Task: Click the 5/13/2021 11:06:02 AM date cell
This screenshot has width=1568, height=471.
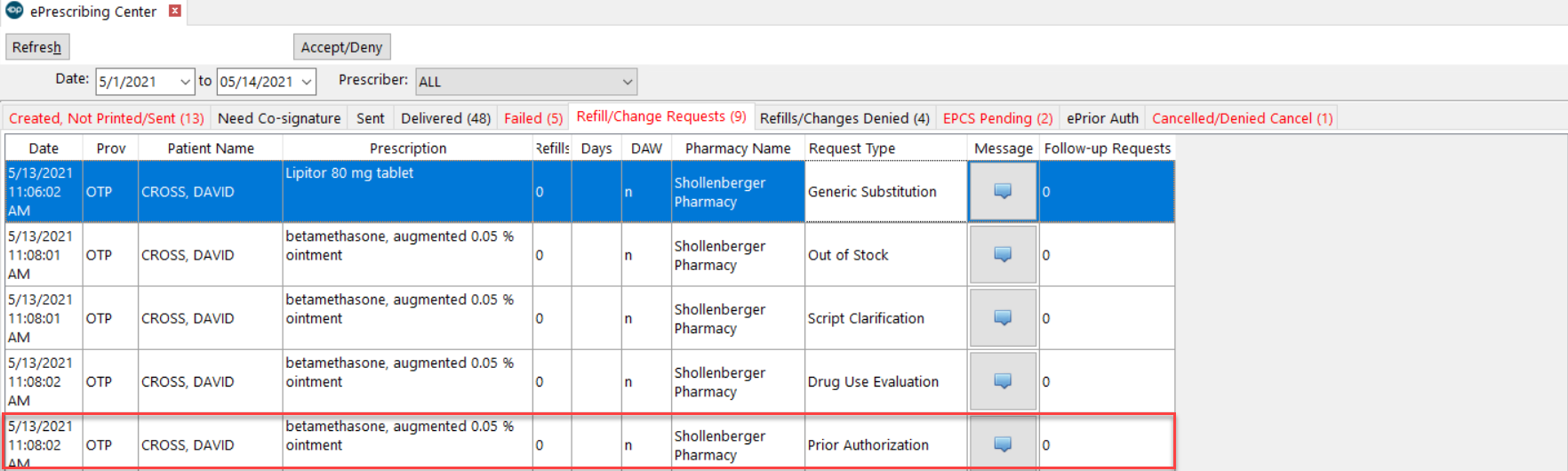Action: (x=44, y=191)
